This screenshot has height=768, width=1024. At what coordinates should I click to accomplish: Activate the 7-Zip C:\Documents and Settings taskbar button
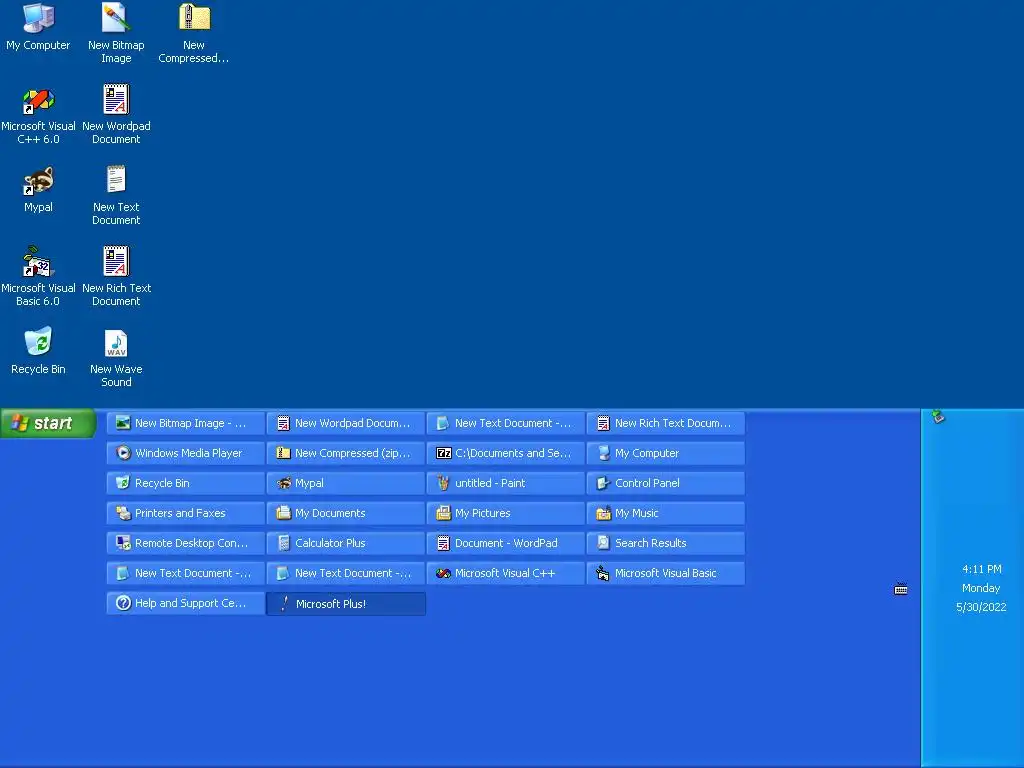point(505,453)
